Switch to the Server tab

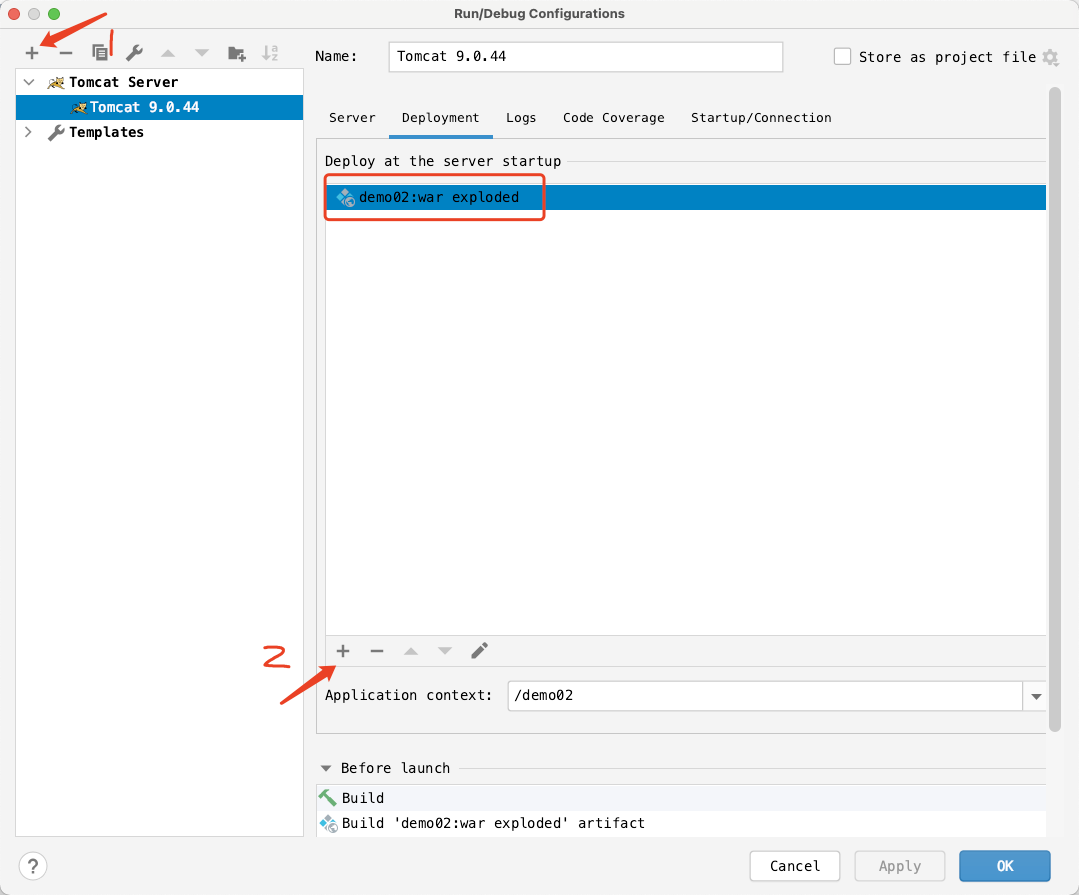pyautogui.click(x=352, y=118)
